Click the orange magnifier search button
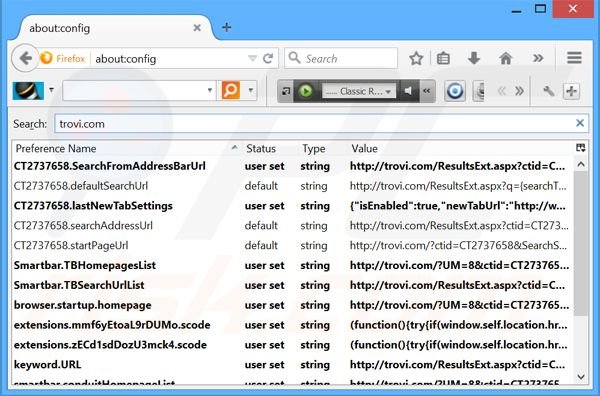This screenshot has width=600, height=396. (x=231, y=90)
